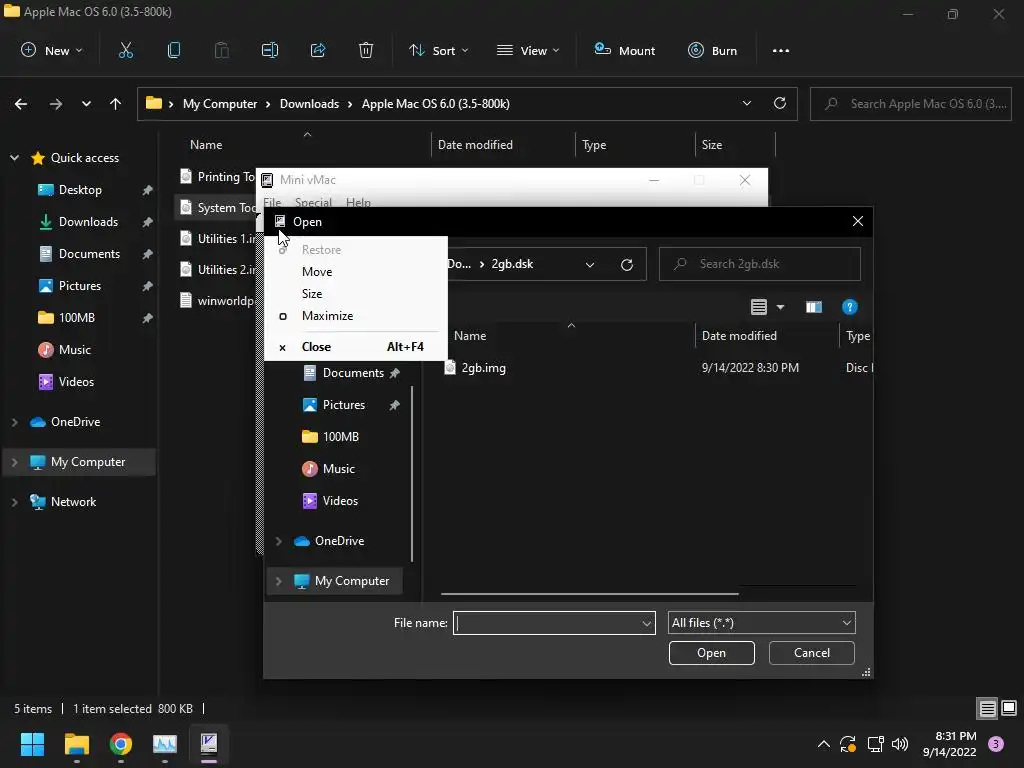1024x768 pixels.
Task: Refresh the Explorer address bar
Action: [x=780, y=103]
